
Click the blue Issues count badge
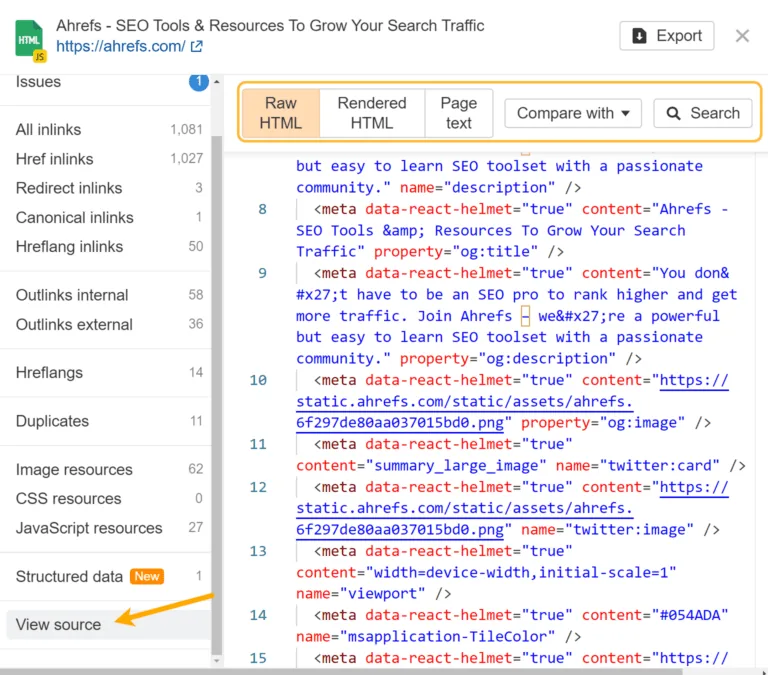click(x=198, y=81)
